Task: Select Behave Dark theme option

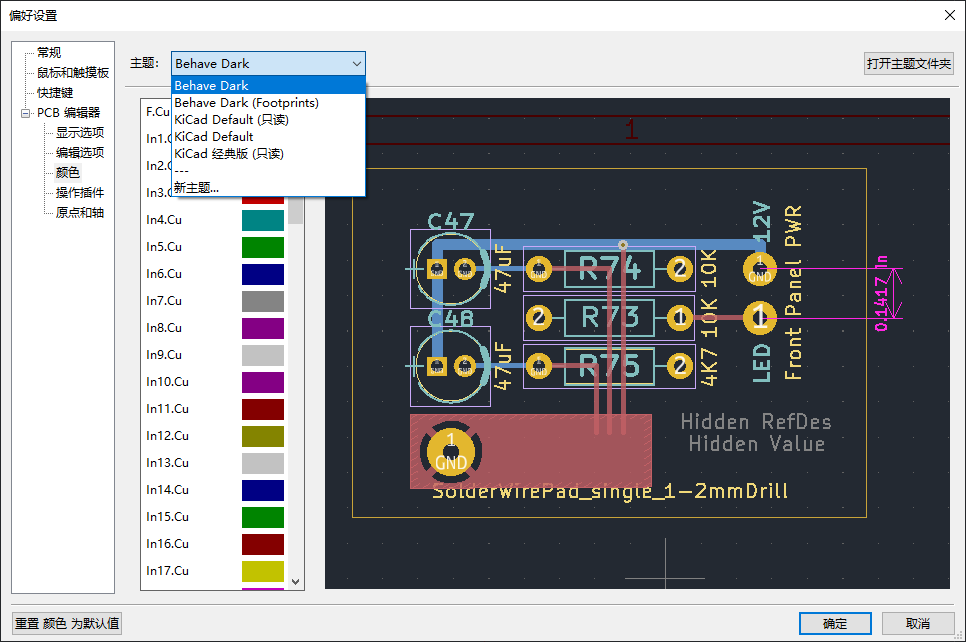Action: (268, 86)
